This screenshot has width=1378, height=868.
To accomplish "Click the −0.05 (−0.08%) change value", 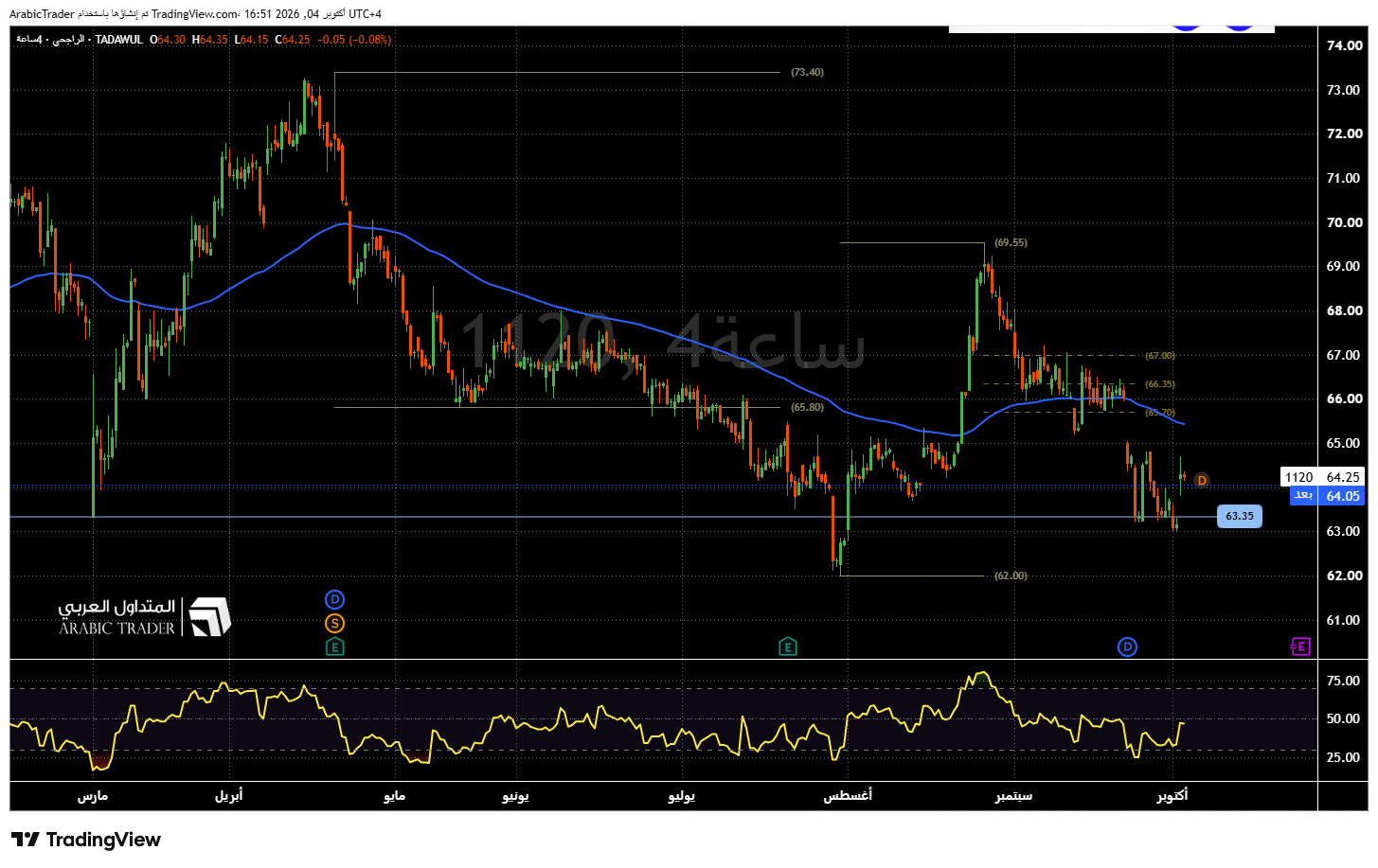I will [x=354, y=40].
